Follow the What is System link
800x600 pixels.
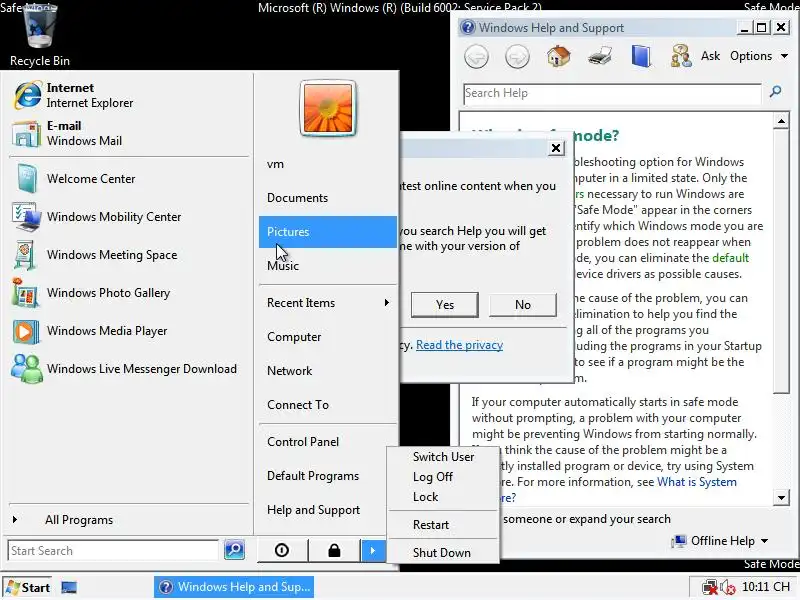click(x=697, y=482)
